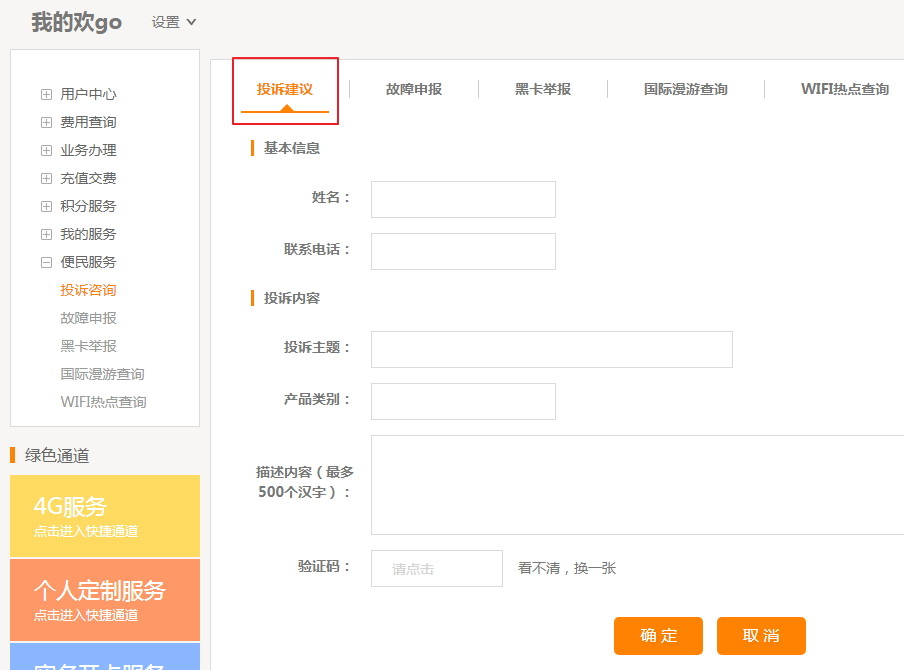Focus the 投诉主题 text field
This screenshot has width=904, height=670.
tap(551, 349)
